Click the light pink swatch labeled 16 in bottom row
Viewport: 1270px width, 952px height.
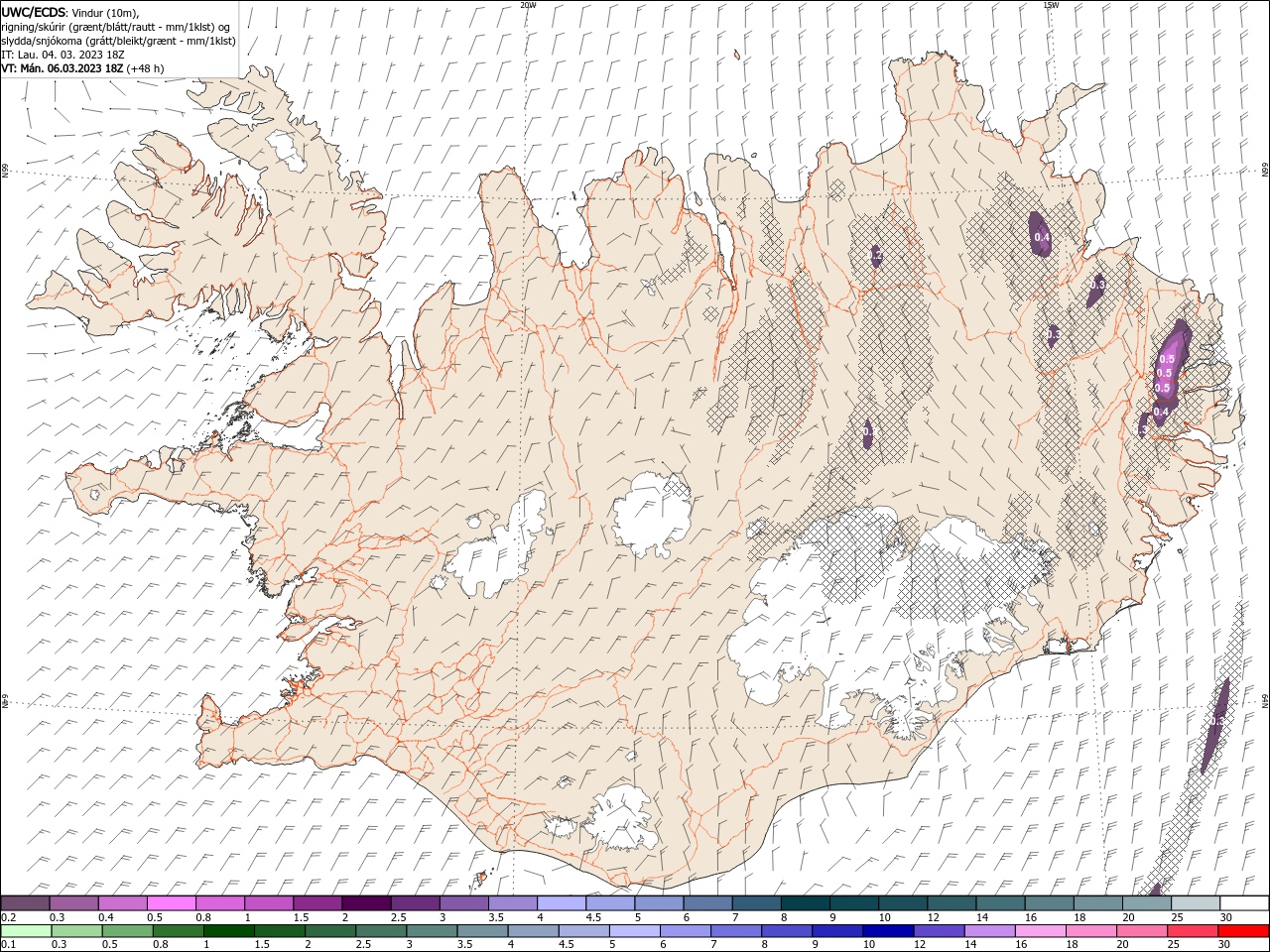tap(1040, 931)
